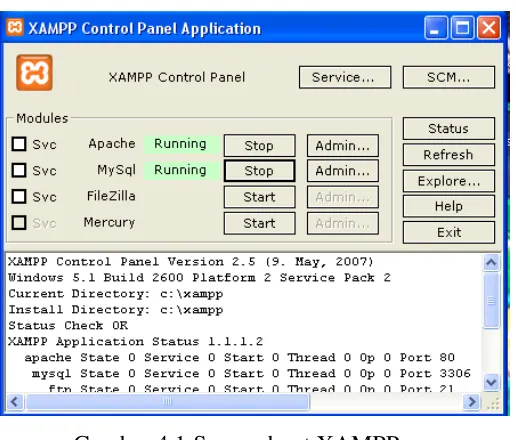Screen dimensions: 516x440
Task: Open Admin for Apache
Action: 343,146
